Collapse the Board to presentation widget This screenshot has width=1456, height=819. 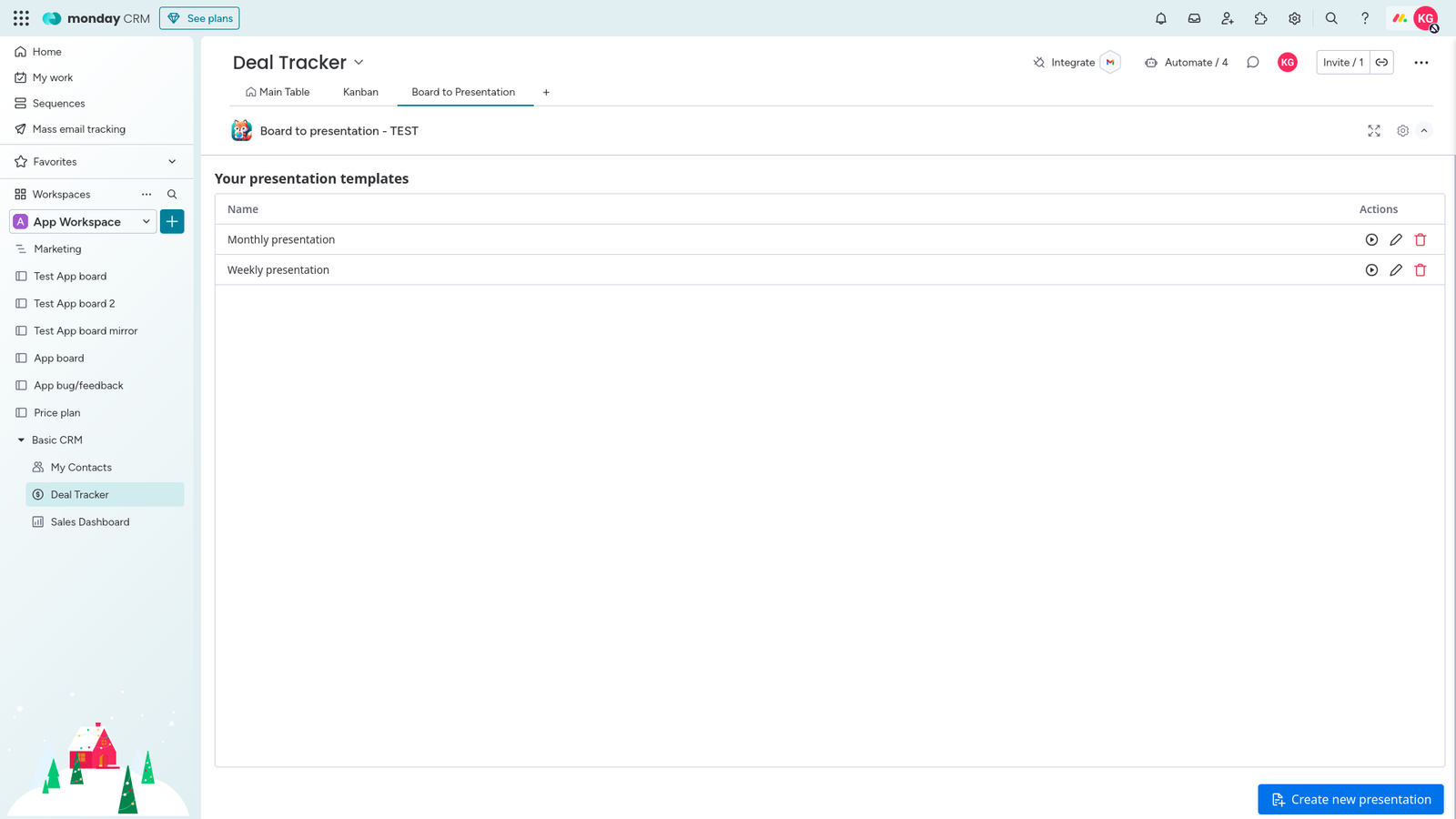point(1424,130)
